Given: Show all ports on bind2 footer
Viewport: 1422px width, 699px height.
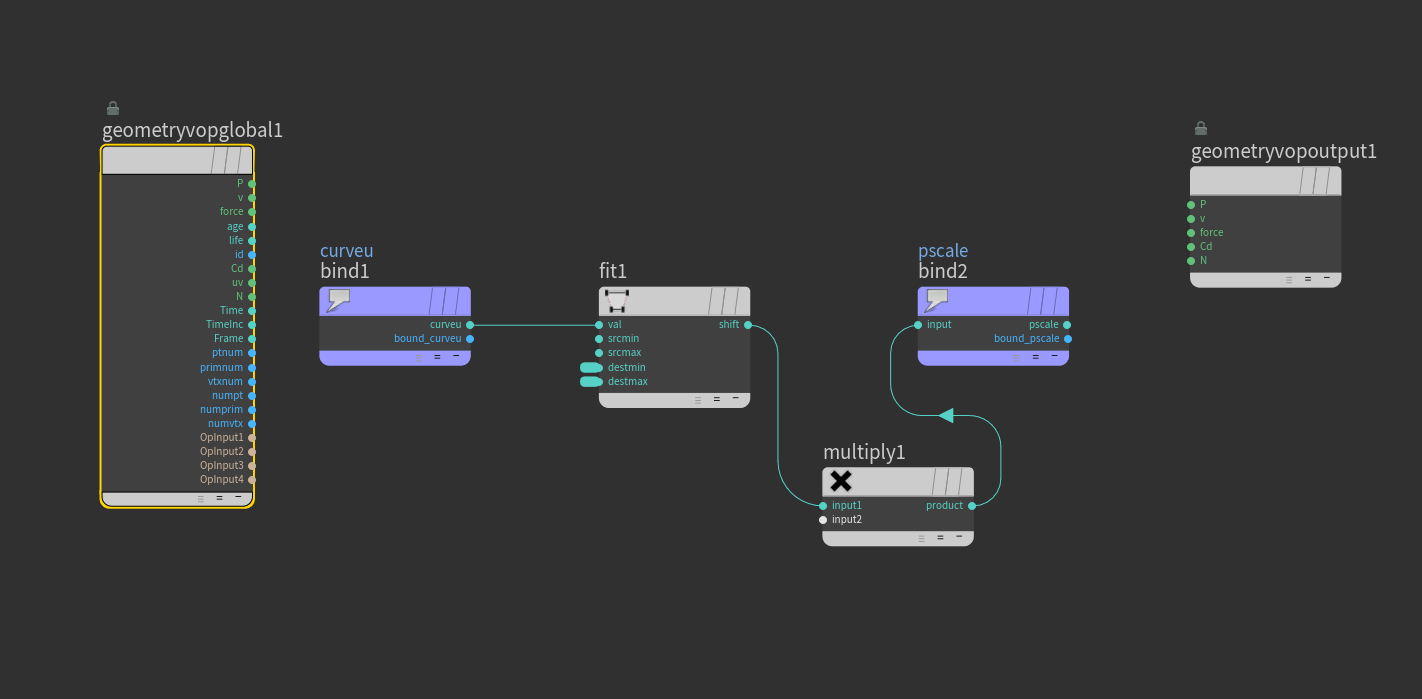Looking at the screenshot, I should point(1016,357).
